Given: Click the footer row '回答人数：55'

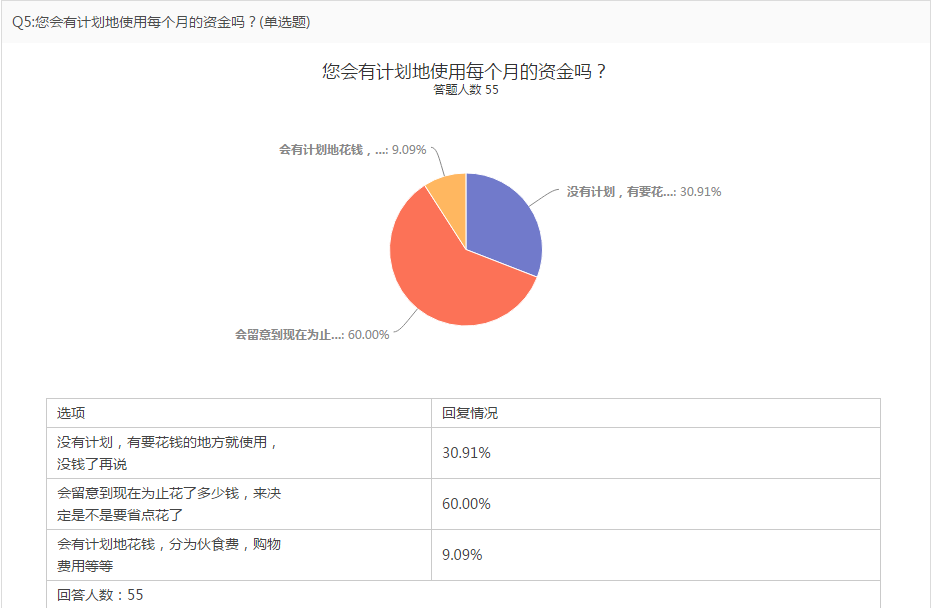Looking at the screenshot, I should [464, 594].
